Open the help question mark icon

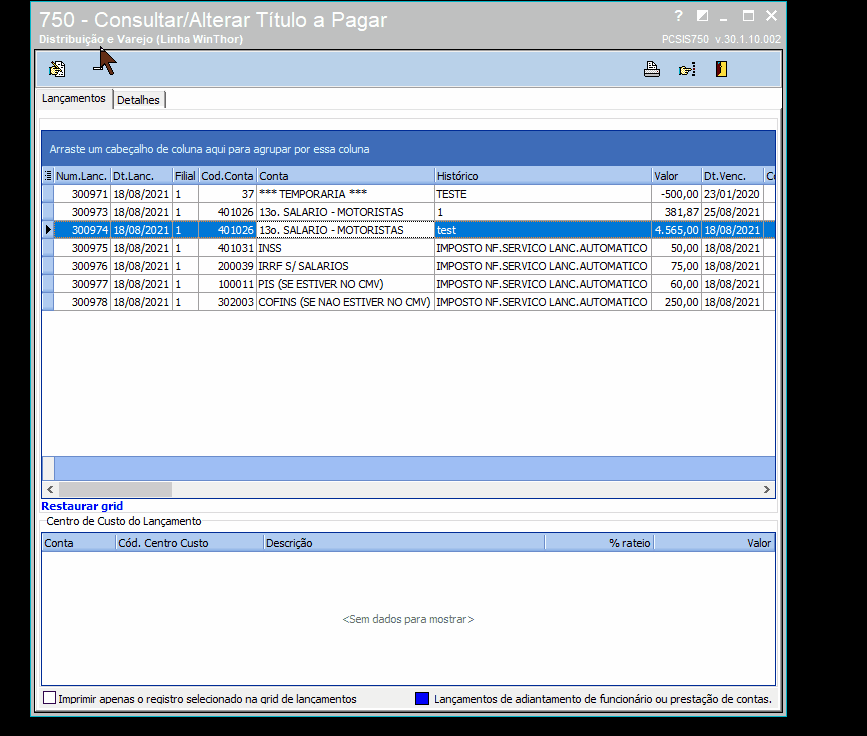(678, 16)
